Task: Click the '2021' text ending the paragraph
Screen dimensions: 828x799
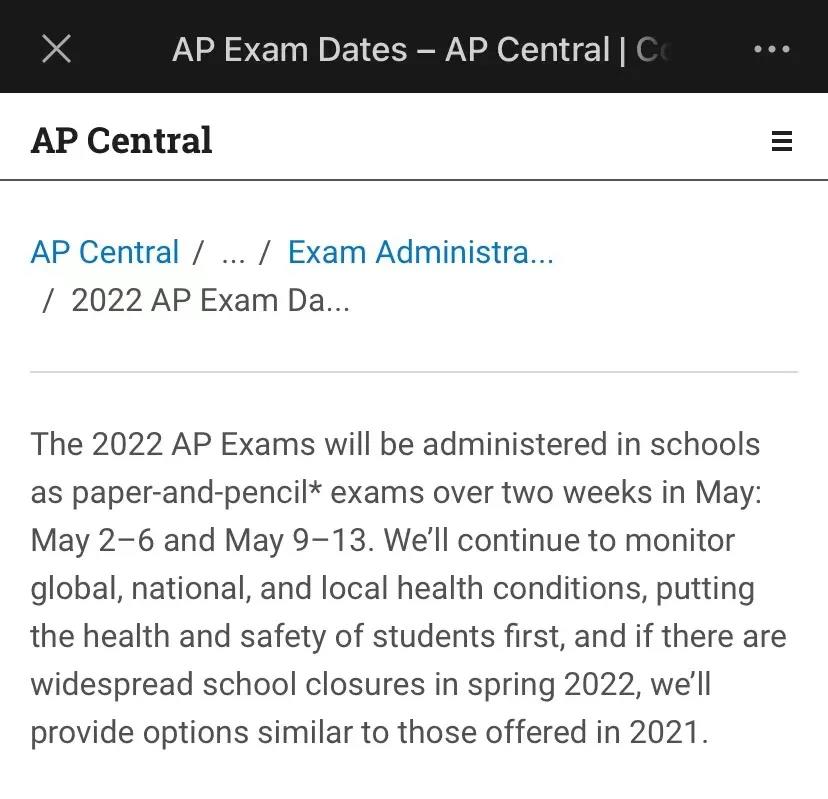Action: click(x=664, y=732)
